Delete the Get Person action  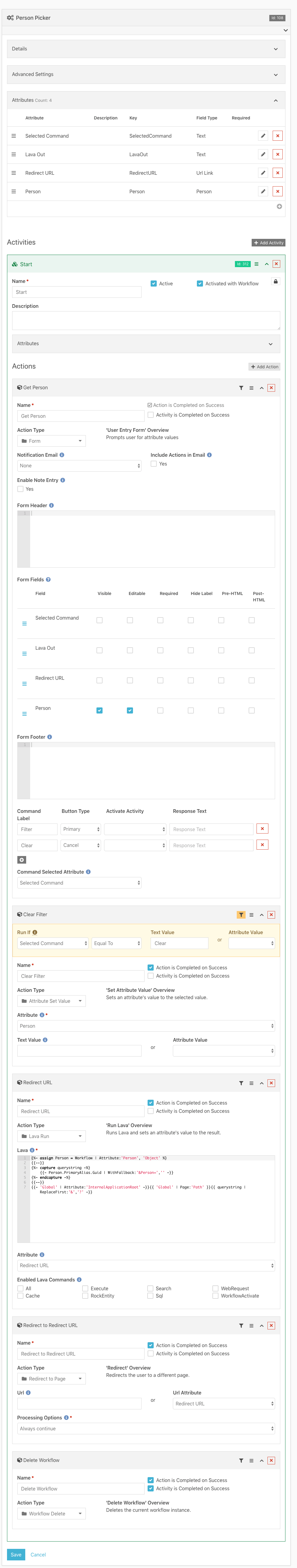[271, 388]
